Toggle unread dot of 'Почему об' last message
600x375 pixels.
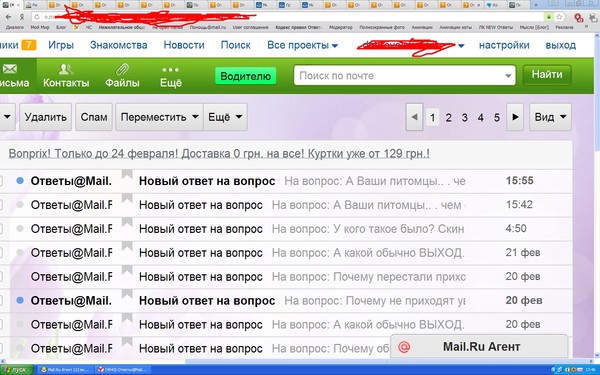click(x=20, y=348)
